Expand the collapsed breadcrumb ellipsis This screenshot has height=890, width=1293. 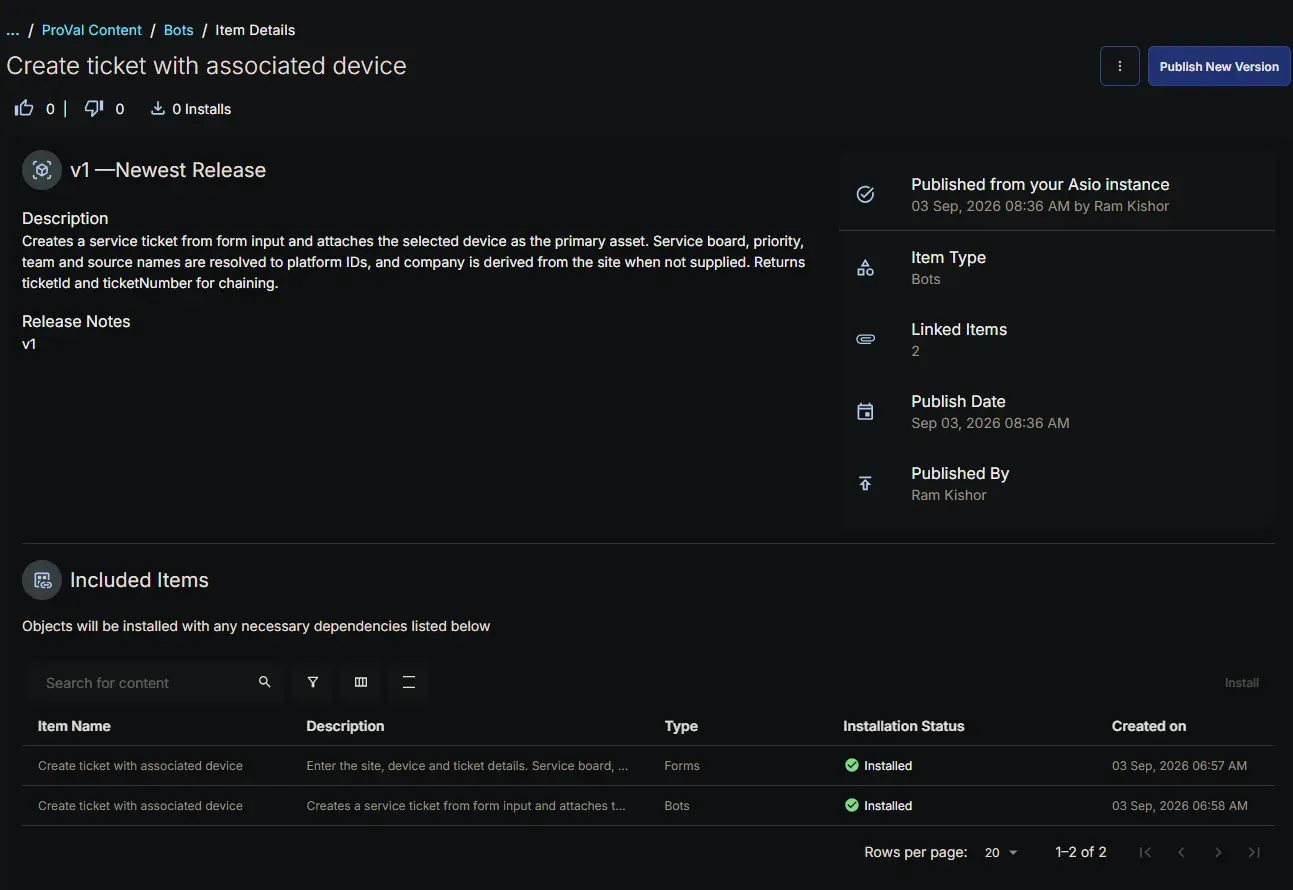pos(13,30)
